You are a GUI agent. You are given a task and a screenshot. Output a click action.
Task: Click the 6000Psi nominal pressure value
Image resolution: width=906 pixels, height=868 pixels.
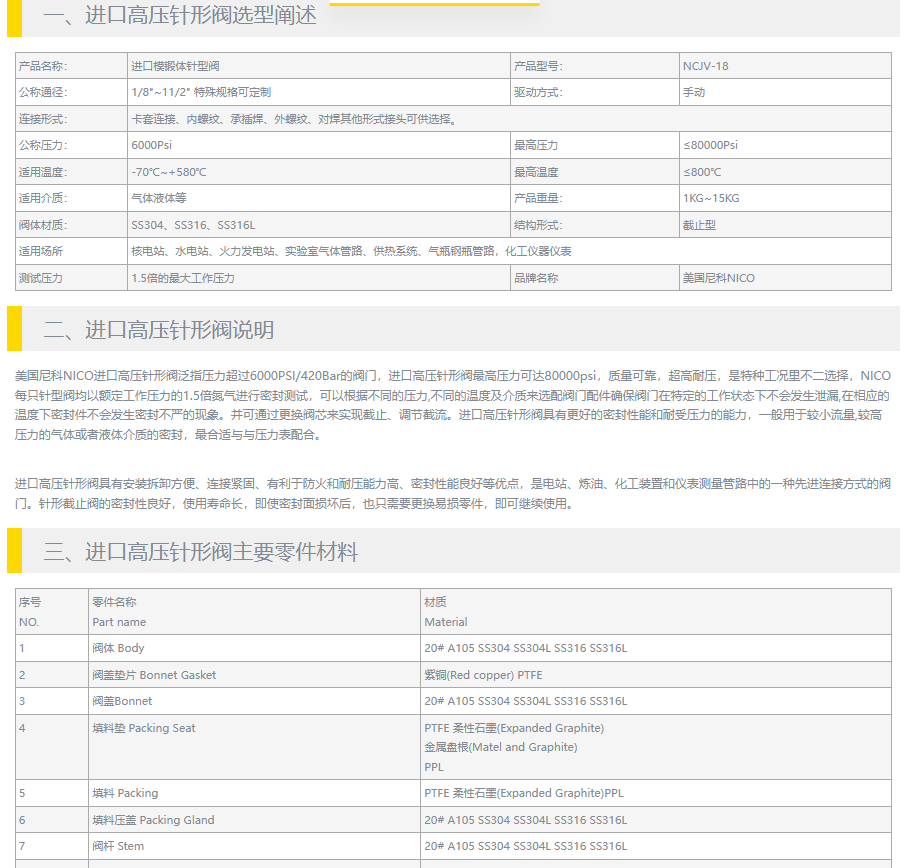pyautogui.click(x=154, y=145)
